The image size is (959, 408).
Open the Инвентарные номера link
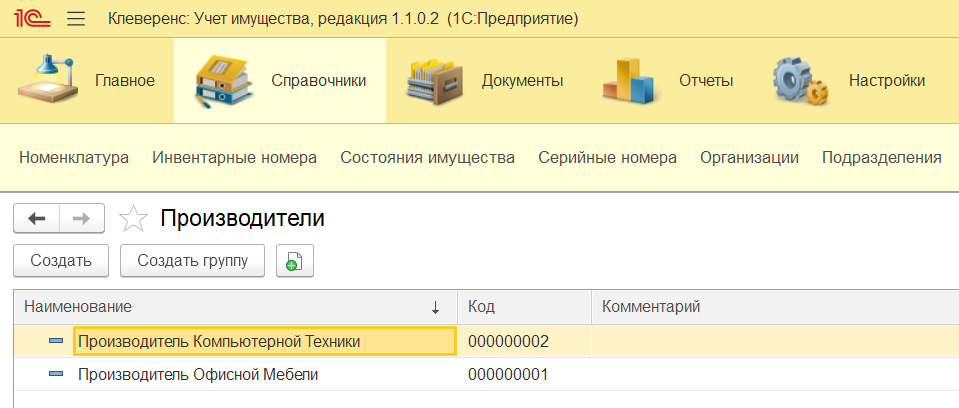(x=234, y=158)
